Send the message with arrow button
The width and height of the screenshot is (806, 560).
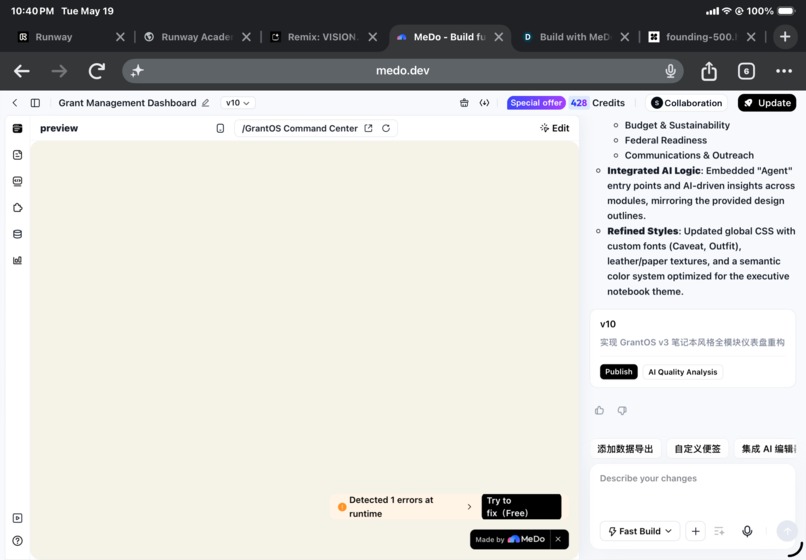tap(786, 531)
